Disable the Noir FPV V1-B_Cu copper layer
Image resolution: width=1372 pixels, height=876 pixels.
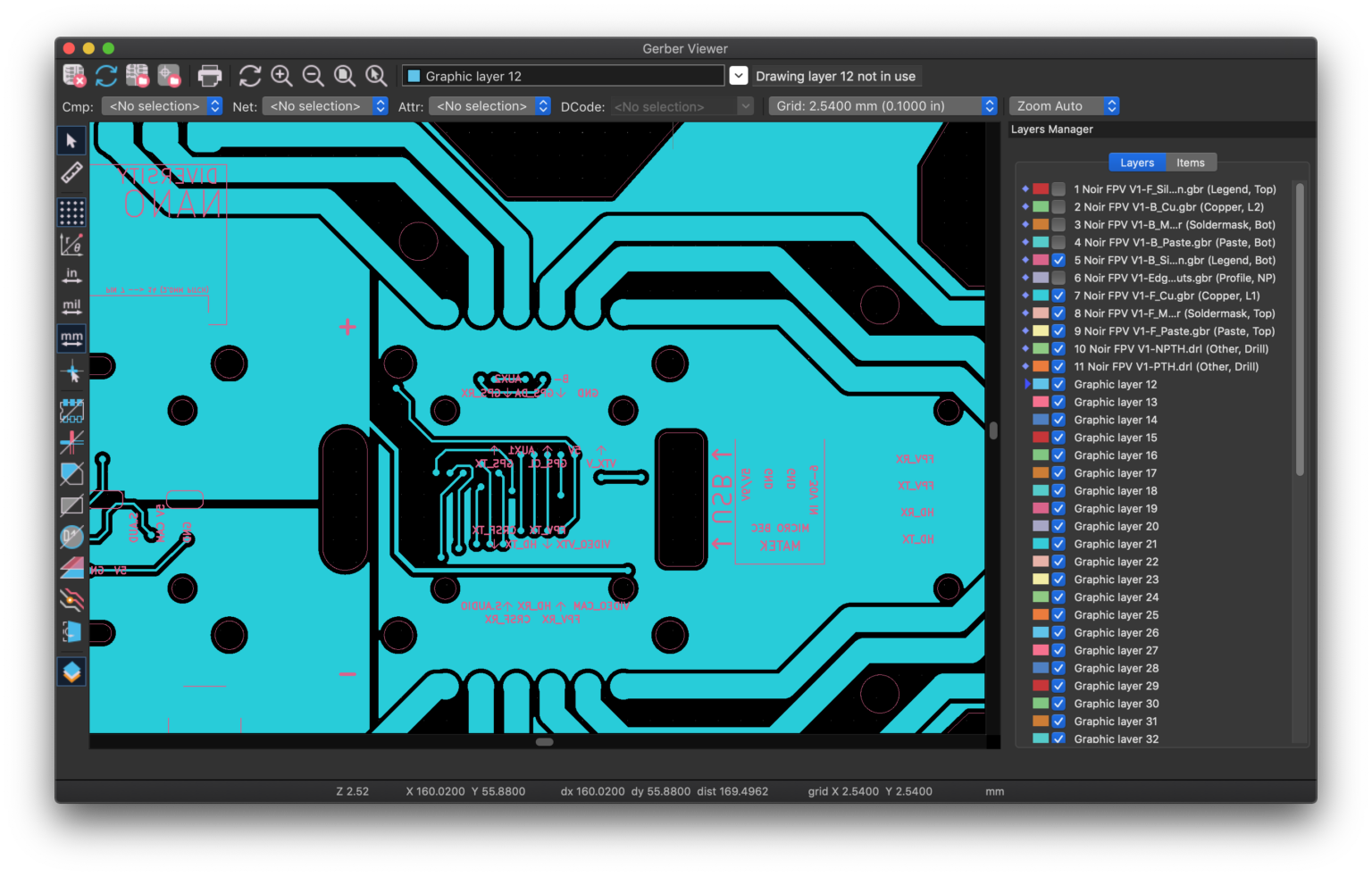tap(1058, 206)
